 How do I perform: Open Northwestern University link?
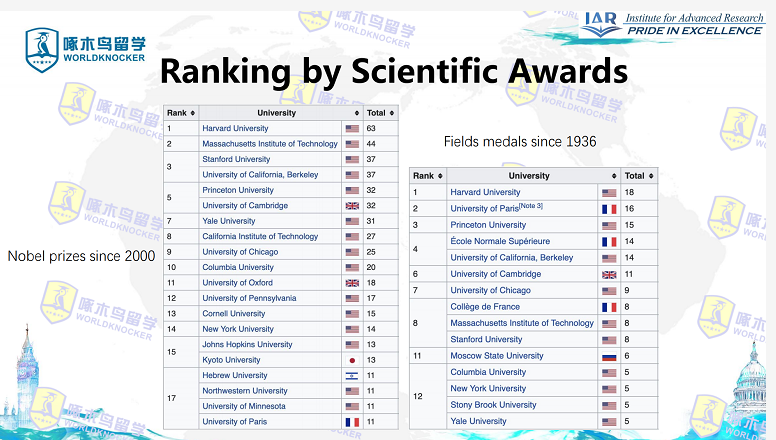pos(244,391)
